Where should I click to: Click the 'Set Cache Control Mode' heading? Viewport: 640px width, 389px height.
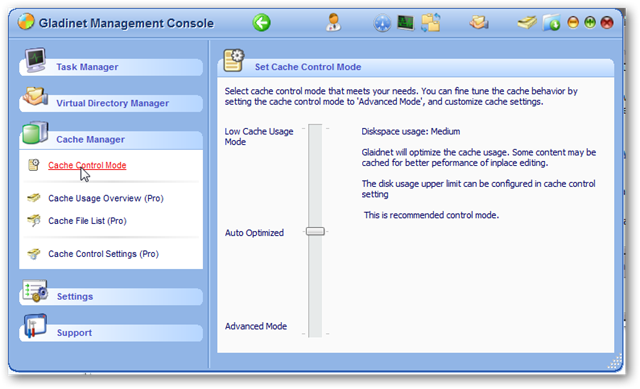click(x=308, y=67)
